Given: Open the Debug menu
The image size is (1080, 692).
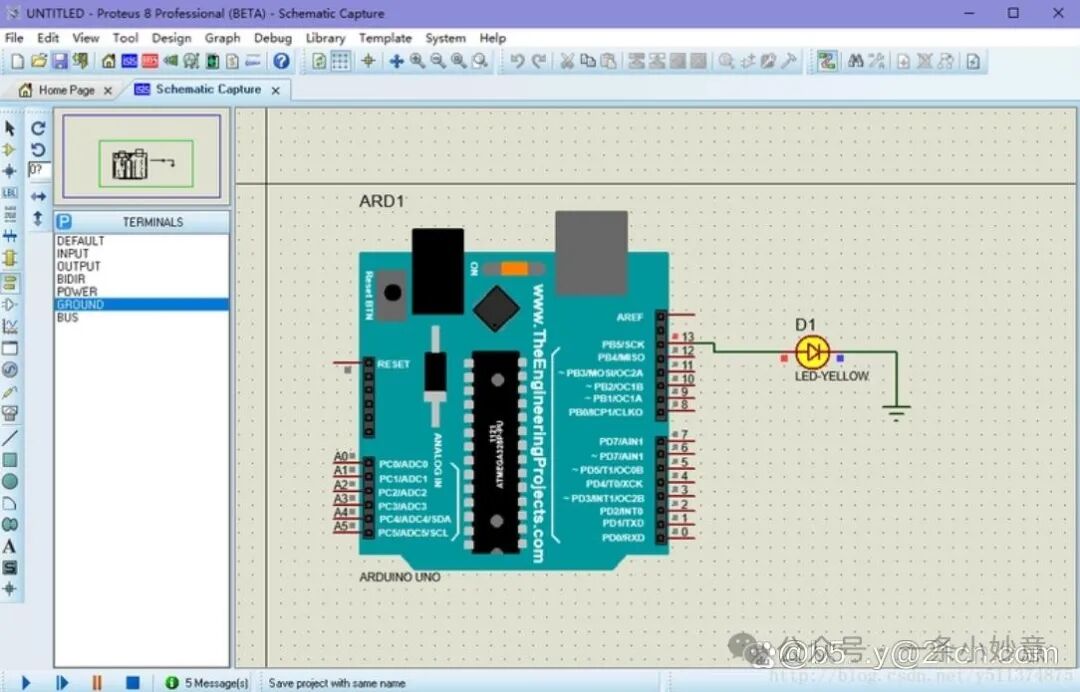Looking at the screenshot, I should tap(272, 38).
